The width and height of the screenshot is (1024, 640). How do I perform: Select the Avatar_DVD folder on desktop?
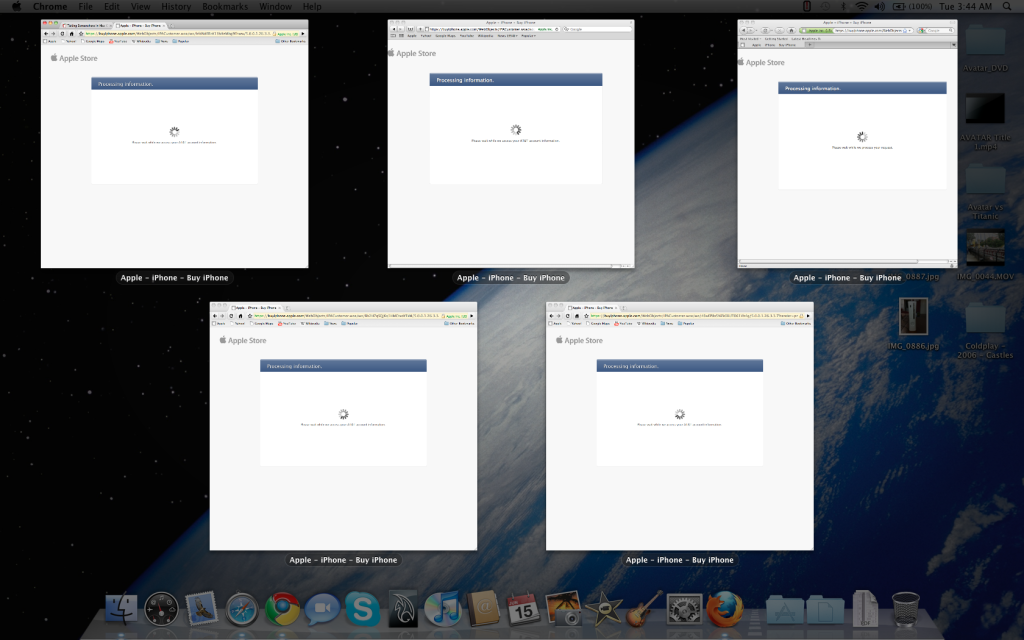(985, 48)
